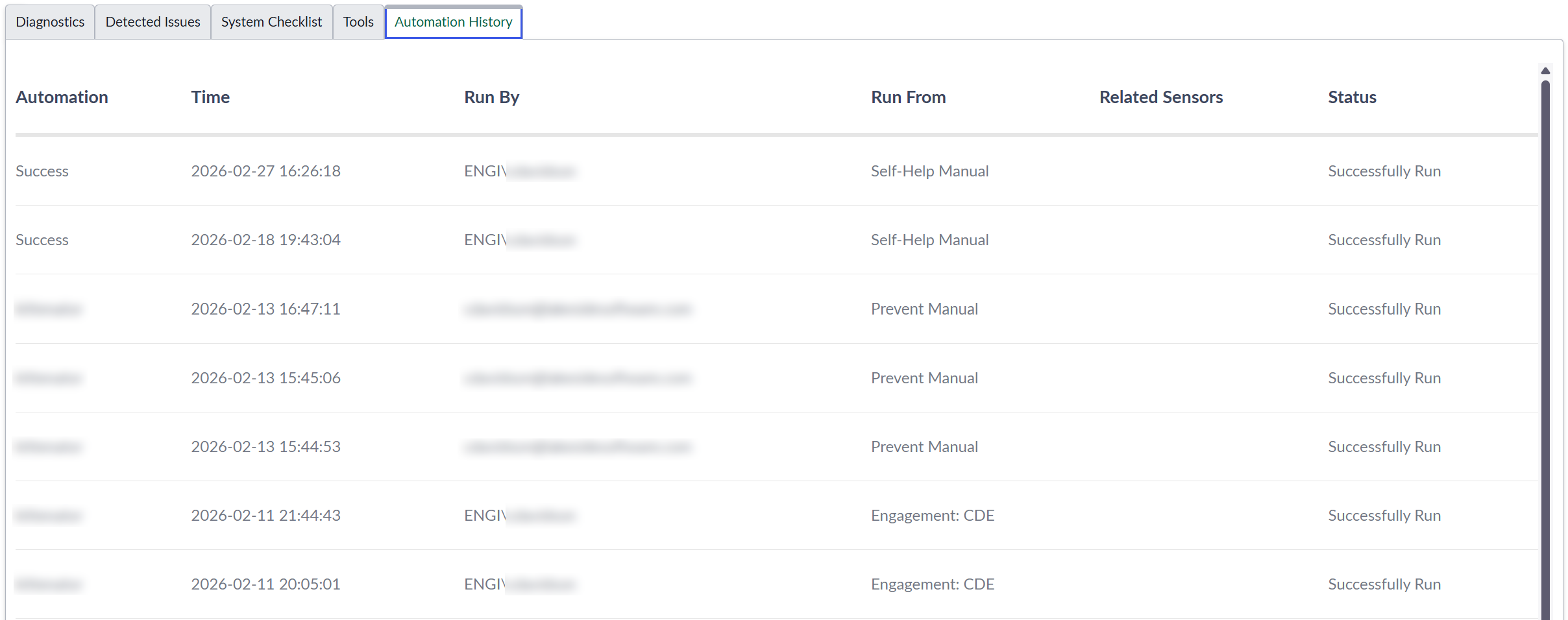This screenshot has height=620, width=1568.
Task: Click the 2026-02-13 15:44:53 history row
Action: [x=265, y=447]
